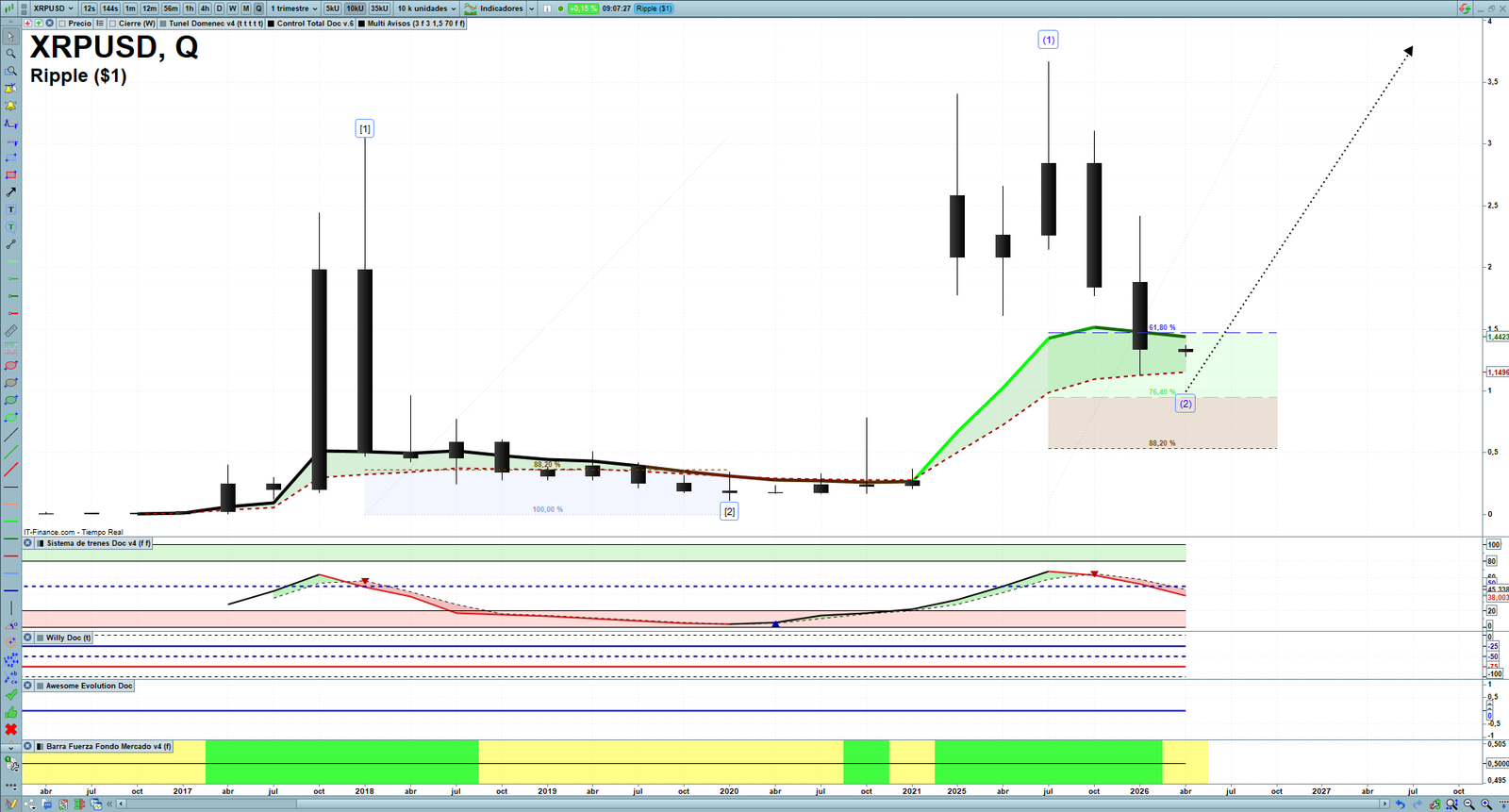This screenshot has width=1509, height=812.
Task: Open the price list settings icon
Action: 100,24
